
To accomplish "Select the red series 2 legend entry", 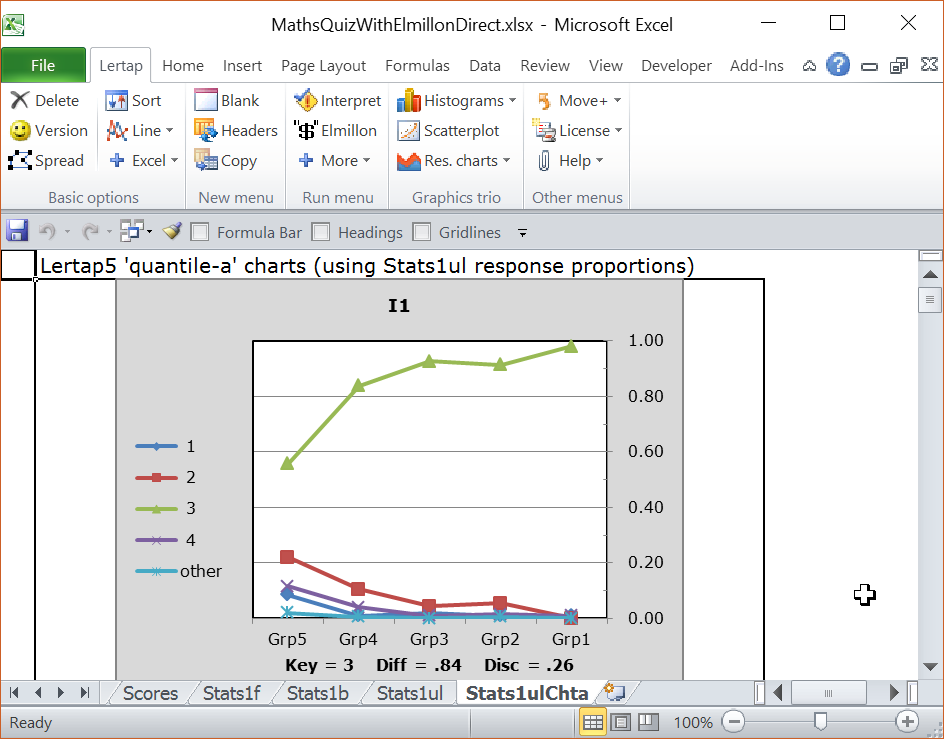I will coord(166,477).
